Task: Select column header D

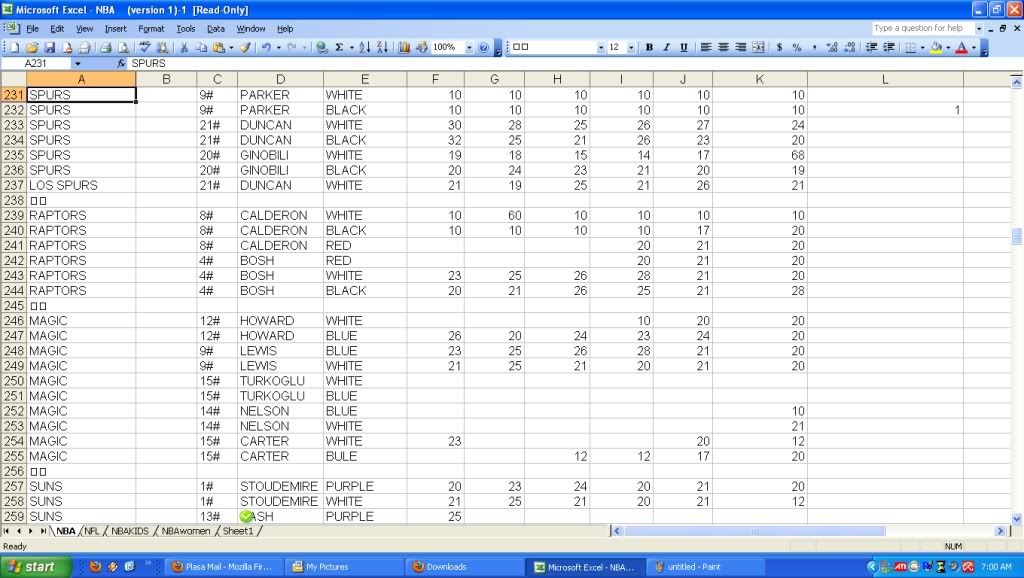Action: 280,80
